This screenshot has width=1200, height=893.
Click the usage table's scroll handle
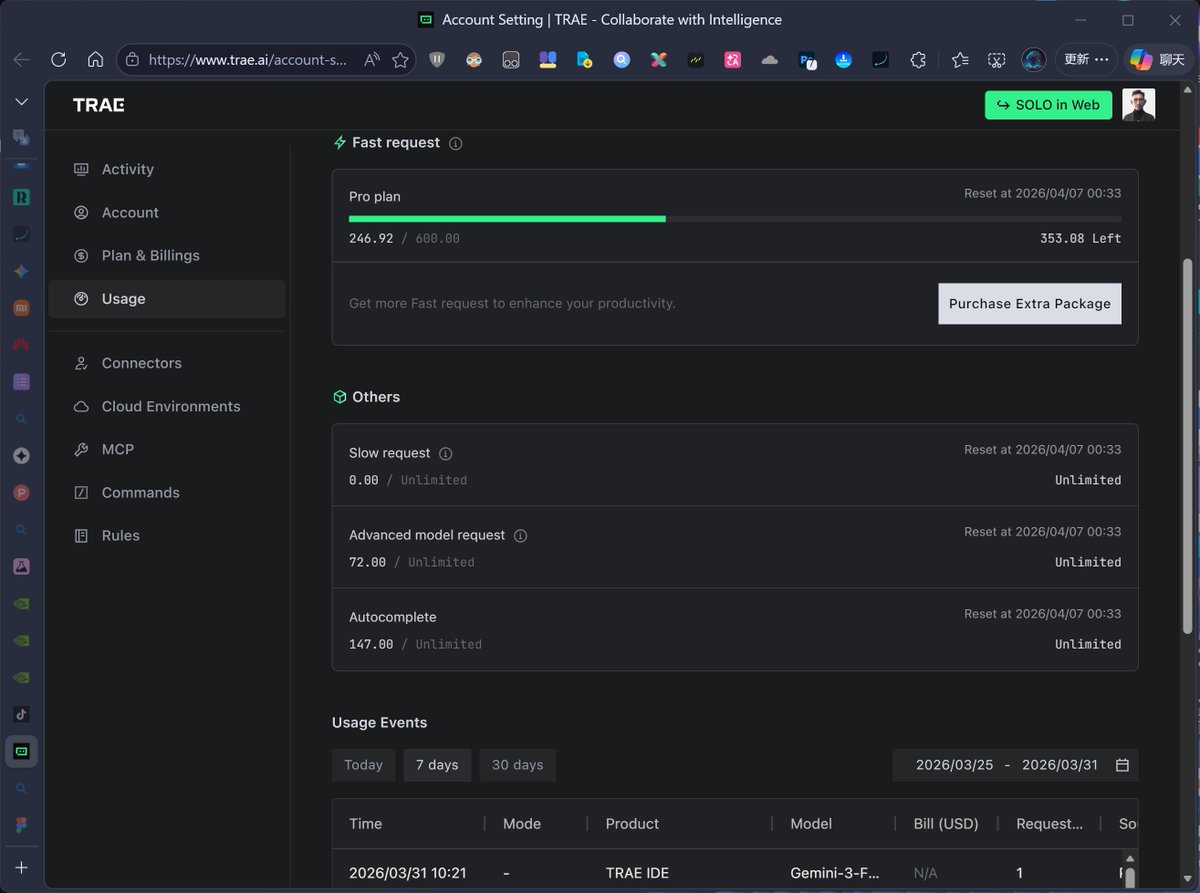click(1130, 878)
